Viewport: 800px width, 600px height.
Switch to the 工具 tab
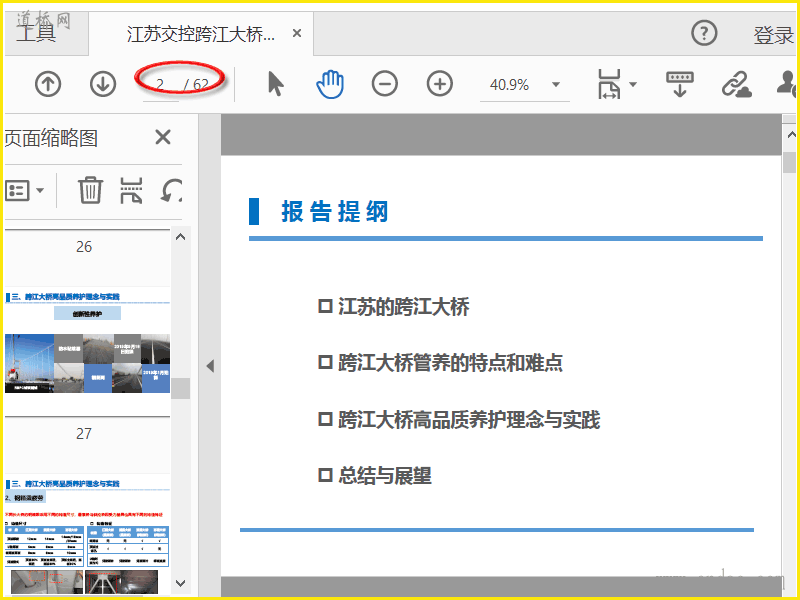pyautogui.click(x=36, y=34)
